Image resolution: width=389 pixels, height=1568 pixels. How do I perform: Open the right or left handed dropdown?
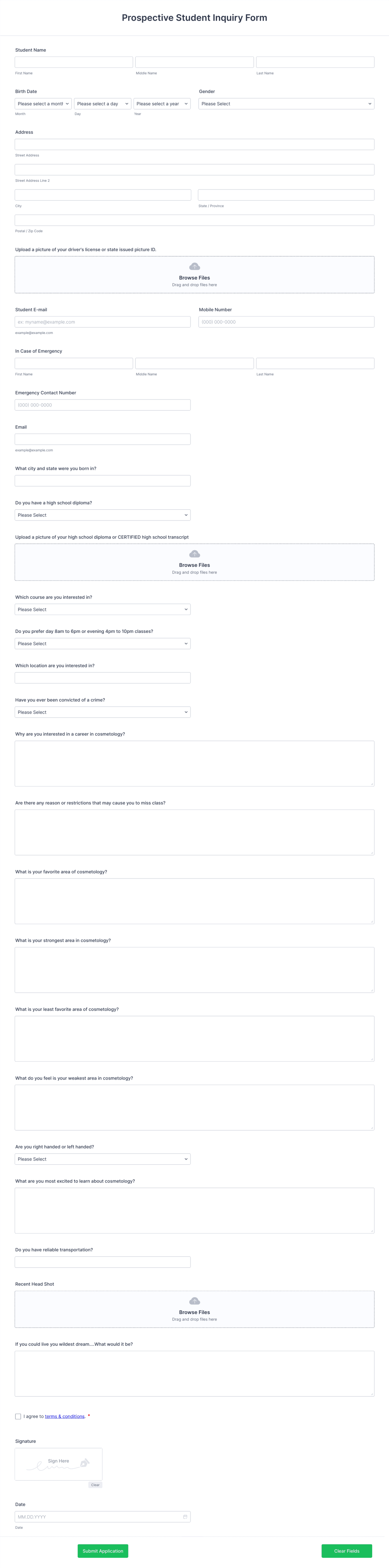(102, 1159)
